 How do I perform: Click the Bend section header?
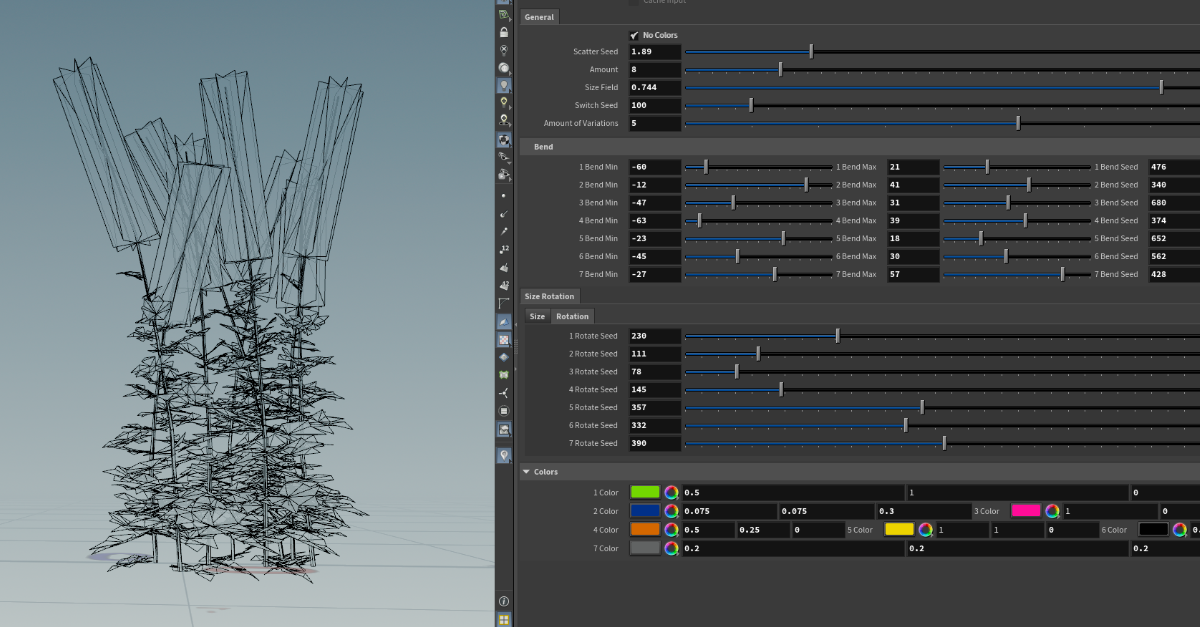click(x=543, y=146)
